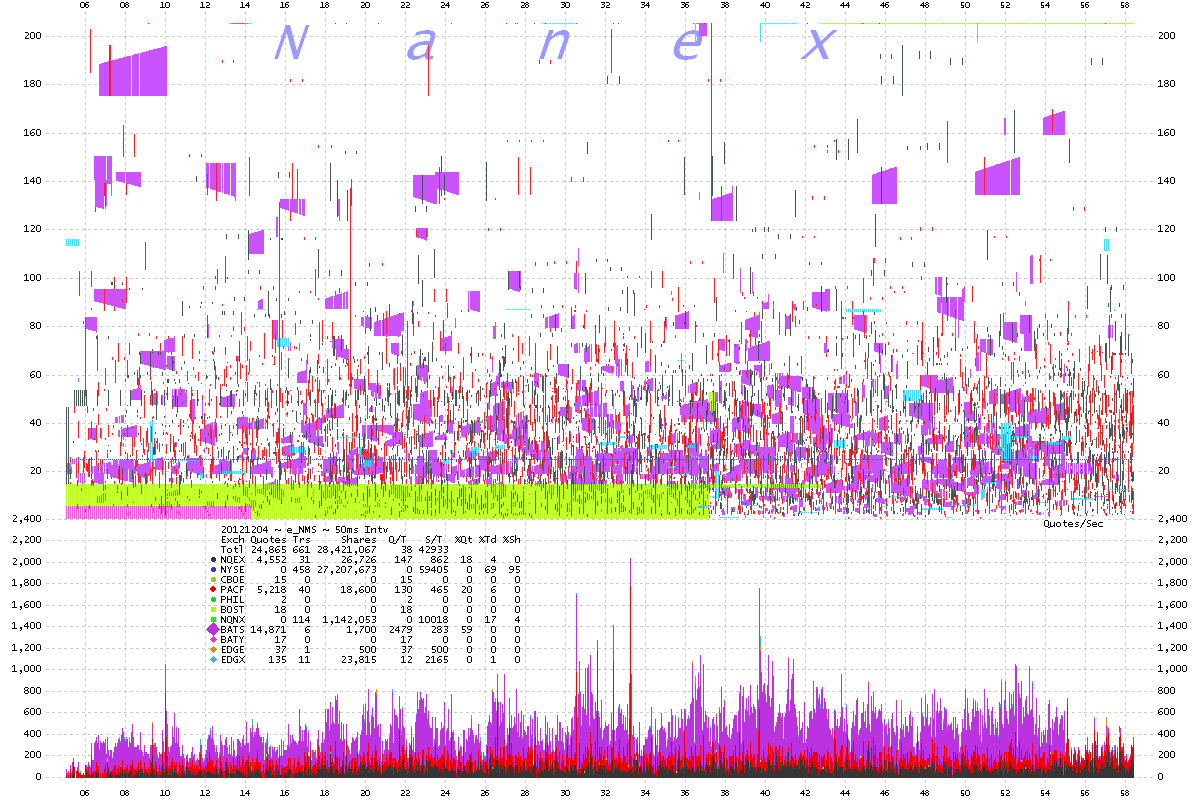Viewport: 1200px width, 800px height.
Task: Select the 'NQEX' exchange label
Action: [232, 561]
